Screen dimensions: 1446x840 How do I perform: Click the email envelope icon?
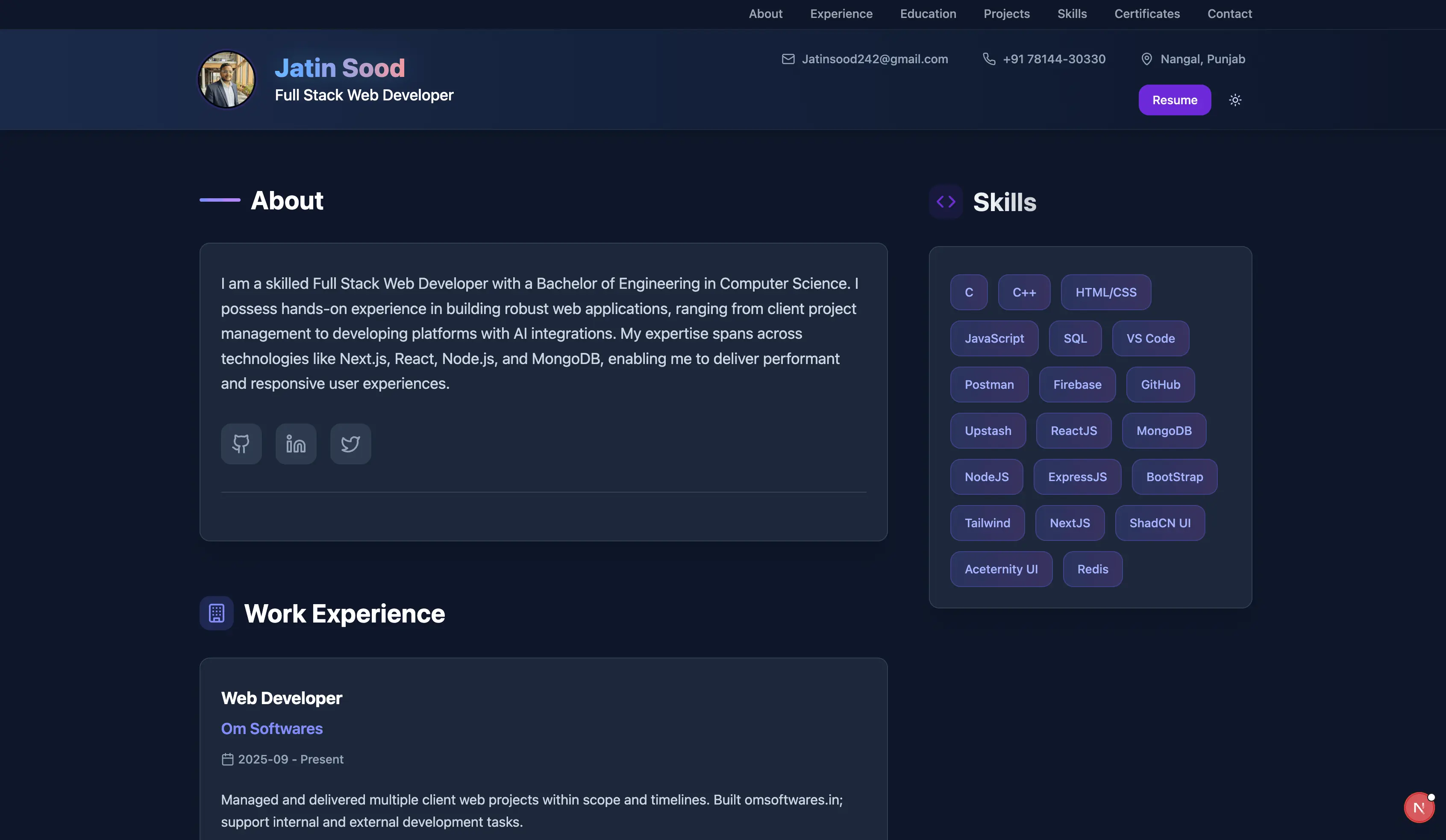tap(788, 59)
